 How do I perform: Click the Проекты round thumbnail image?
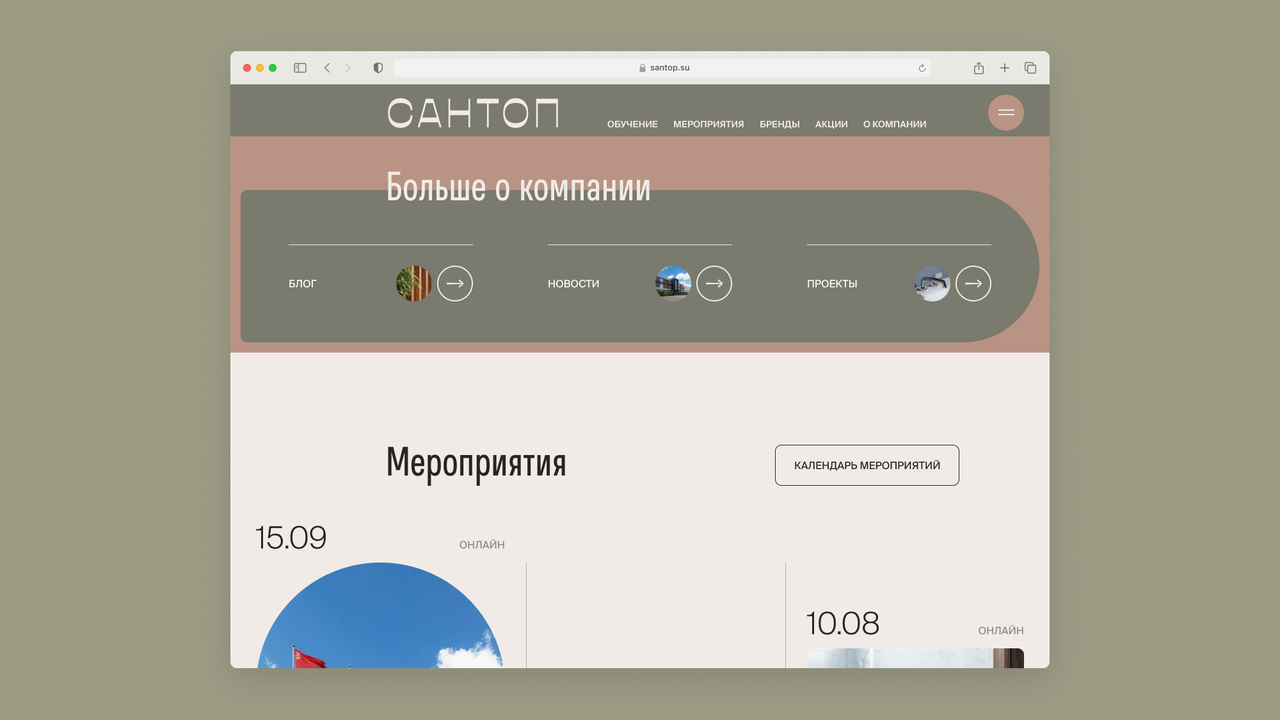point(932,283)
